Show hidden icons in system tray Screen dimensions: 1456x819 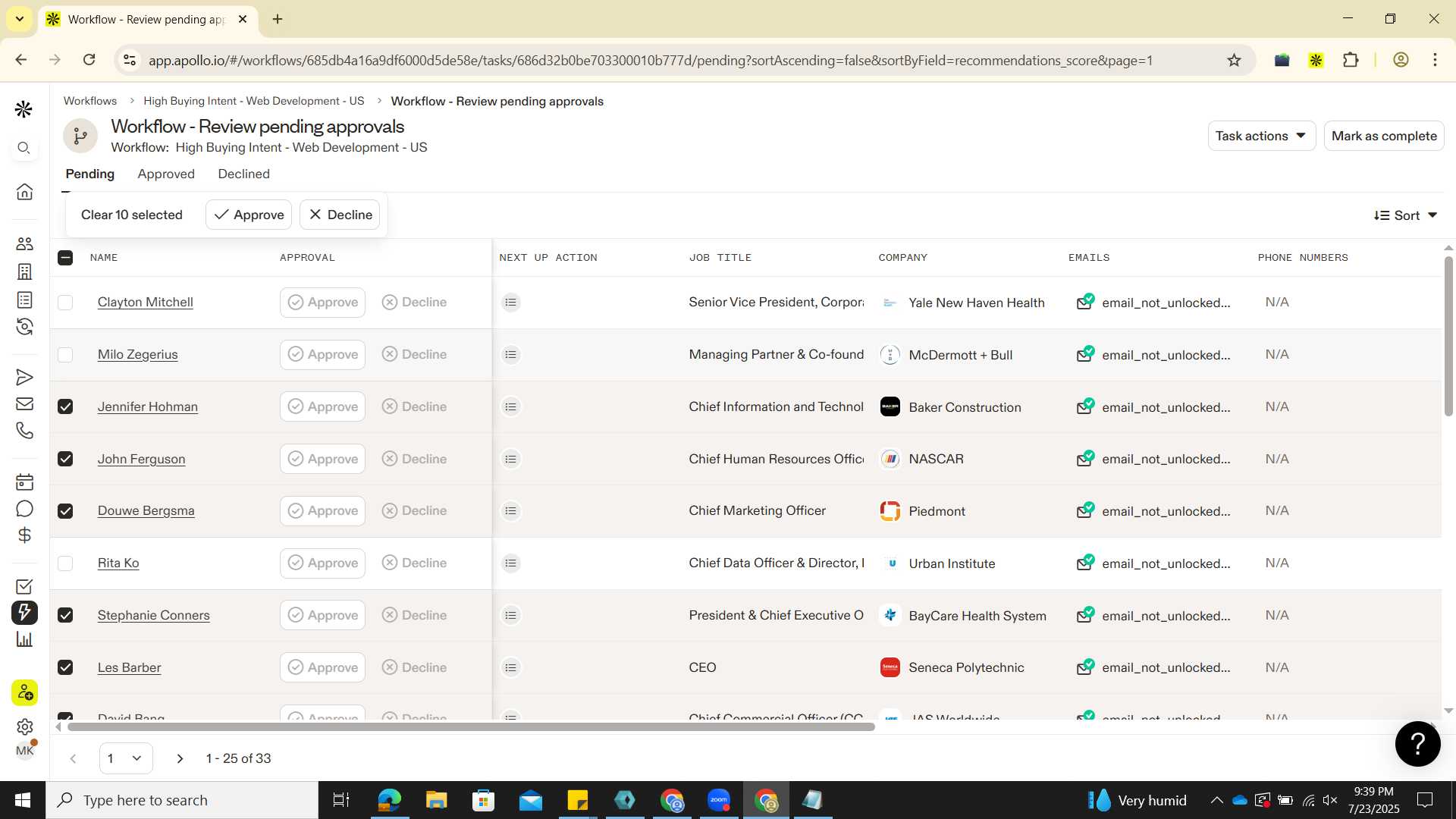[1216, 800]
